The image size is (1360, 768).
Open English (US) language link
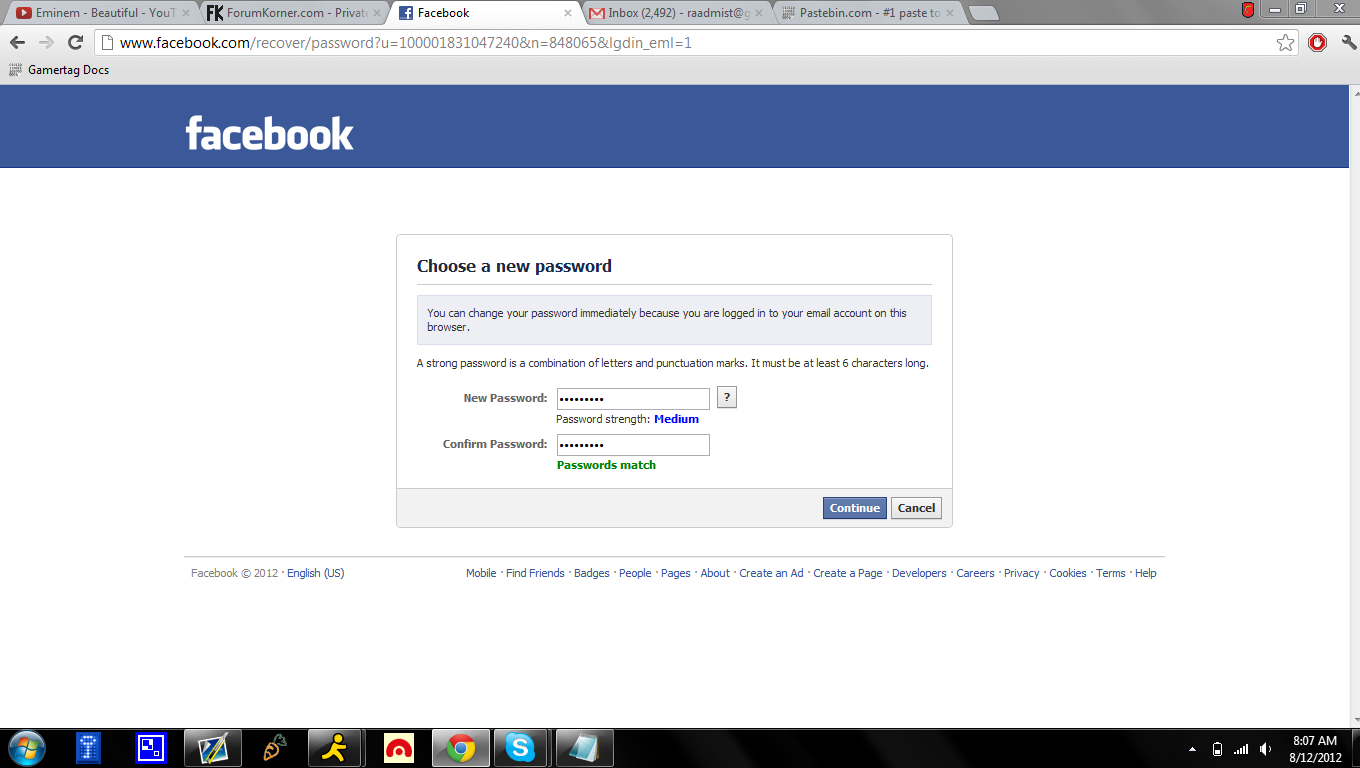pos(315,573)
